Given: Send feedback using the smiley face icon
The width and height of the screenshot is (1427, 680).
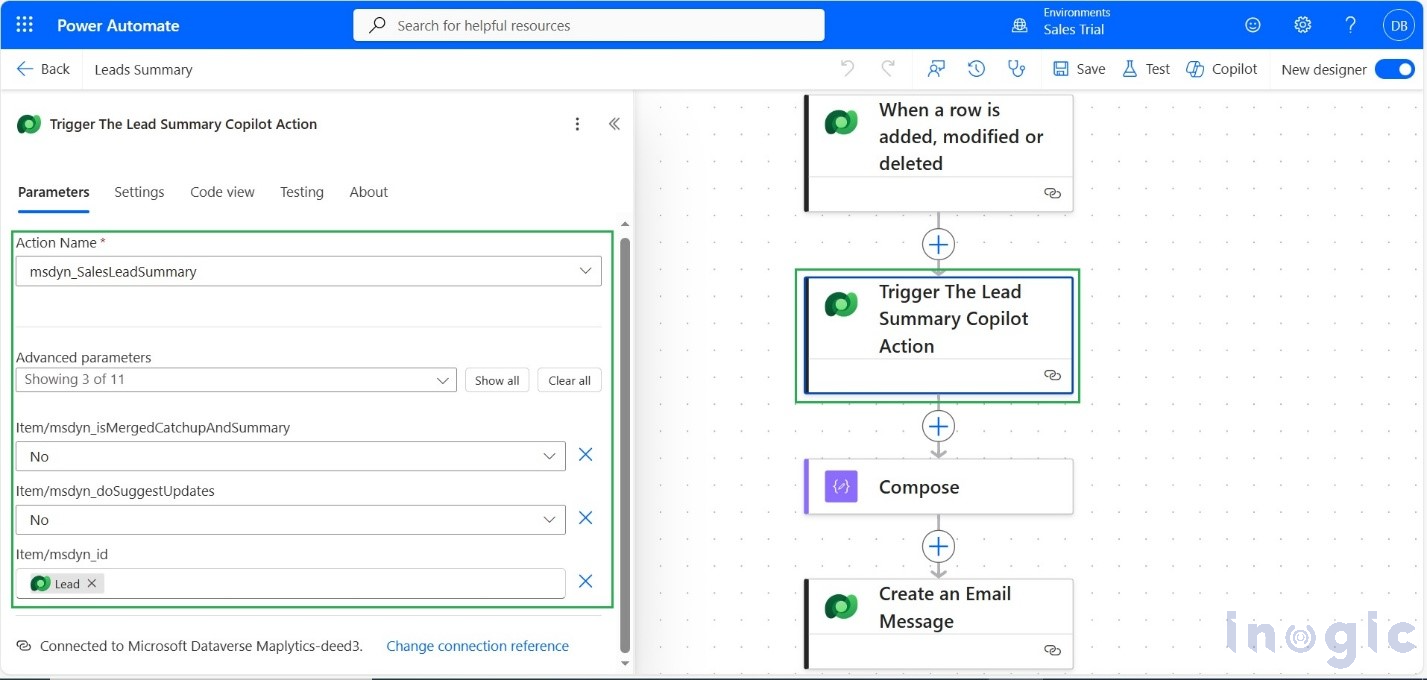Looking at the screenshot, I should pos(1252,24).
